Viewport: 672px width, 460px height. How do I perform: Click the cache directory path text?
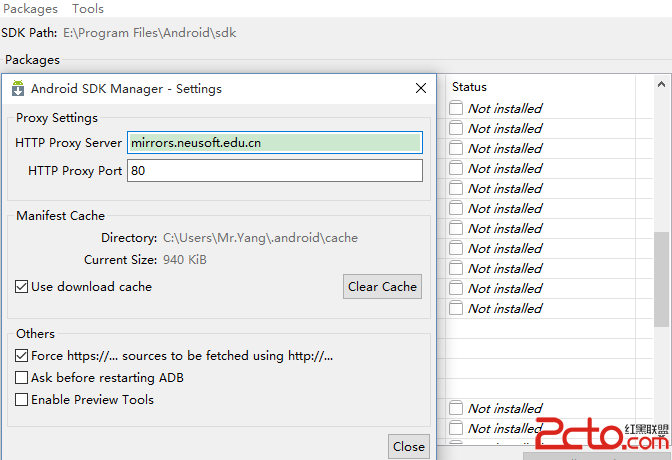click(260, 238)
